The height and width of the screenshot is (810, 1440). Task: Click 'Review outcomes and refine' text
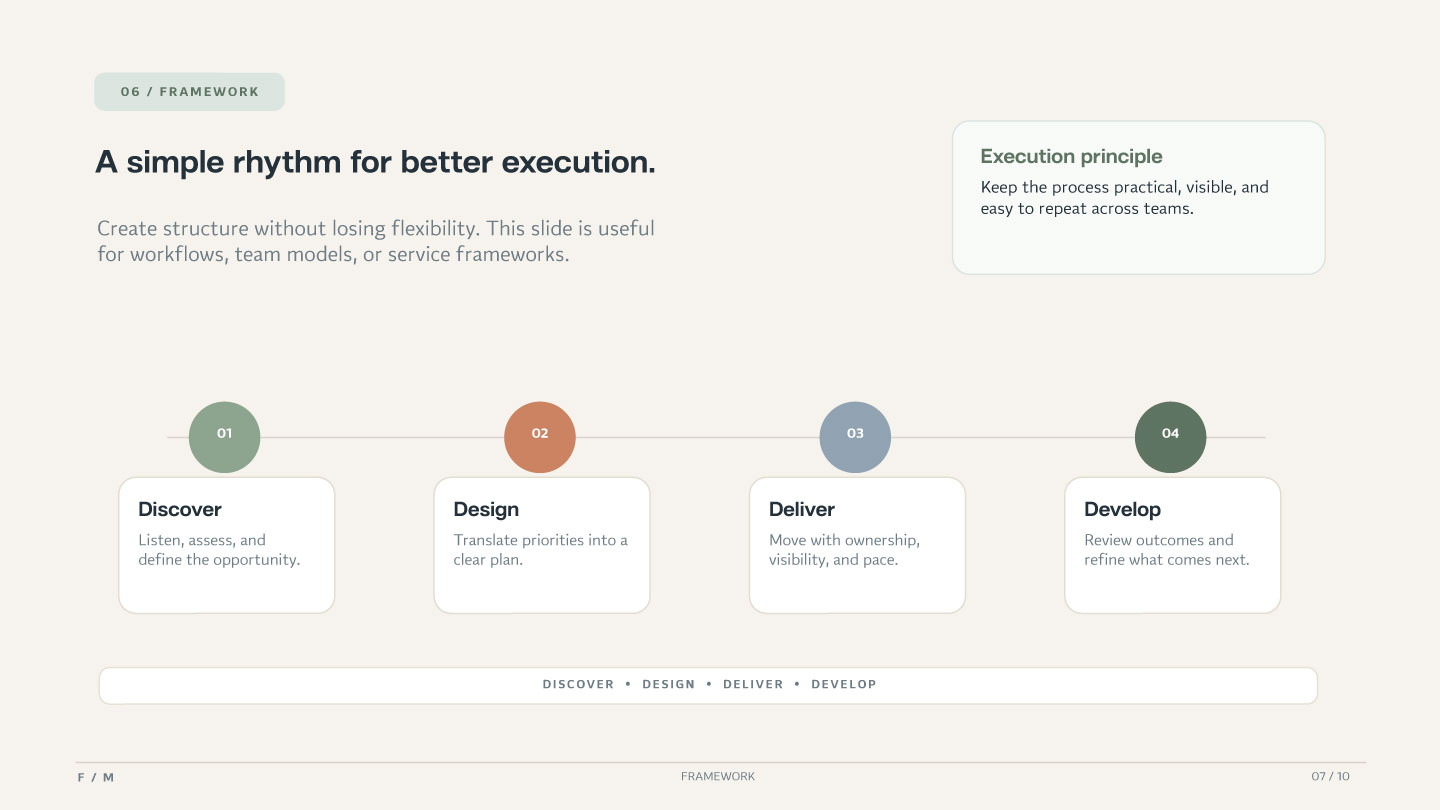1167,550
